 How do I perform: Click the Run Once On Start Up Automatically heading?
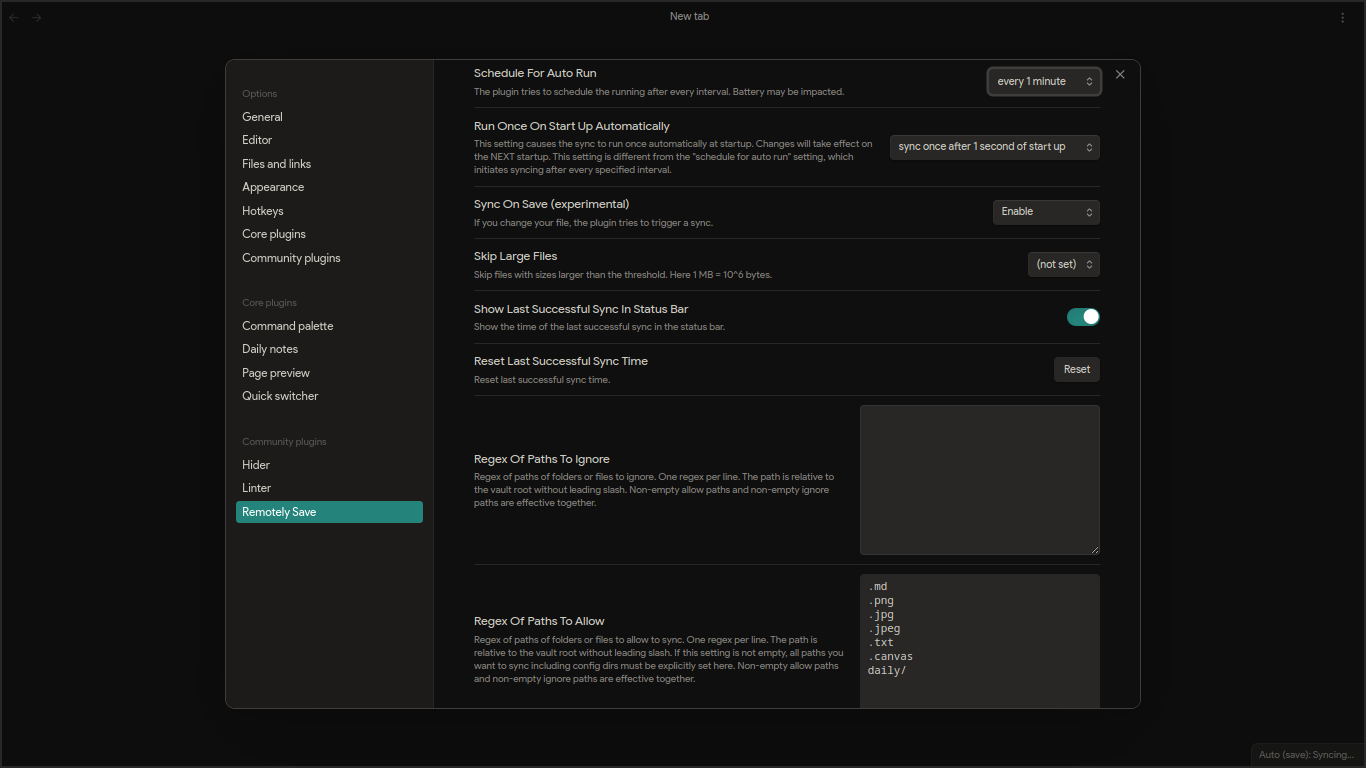(572, 126)
